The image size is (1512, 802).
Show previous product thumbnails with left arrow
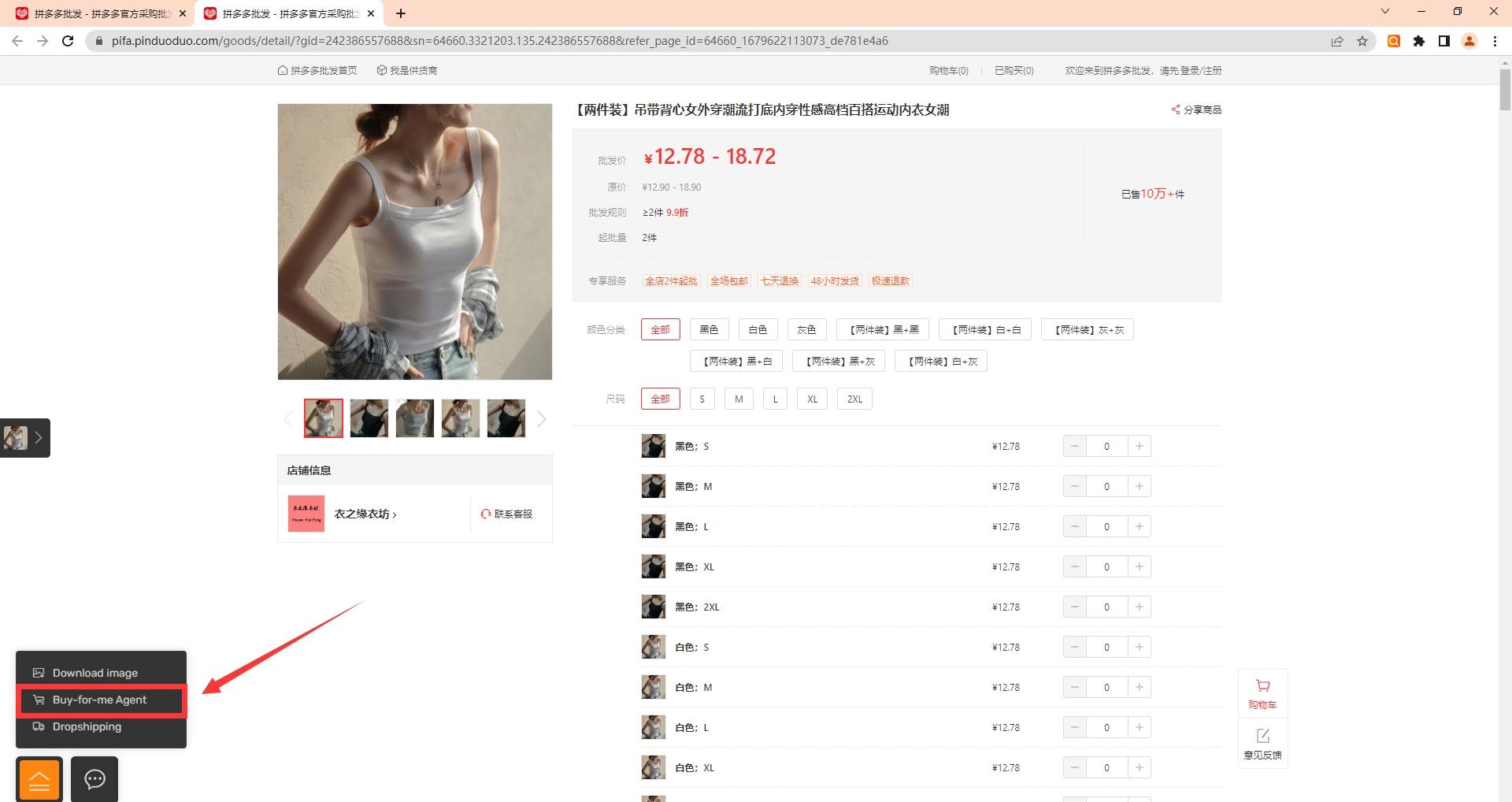point(288,418)
